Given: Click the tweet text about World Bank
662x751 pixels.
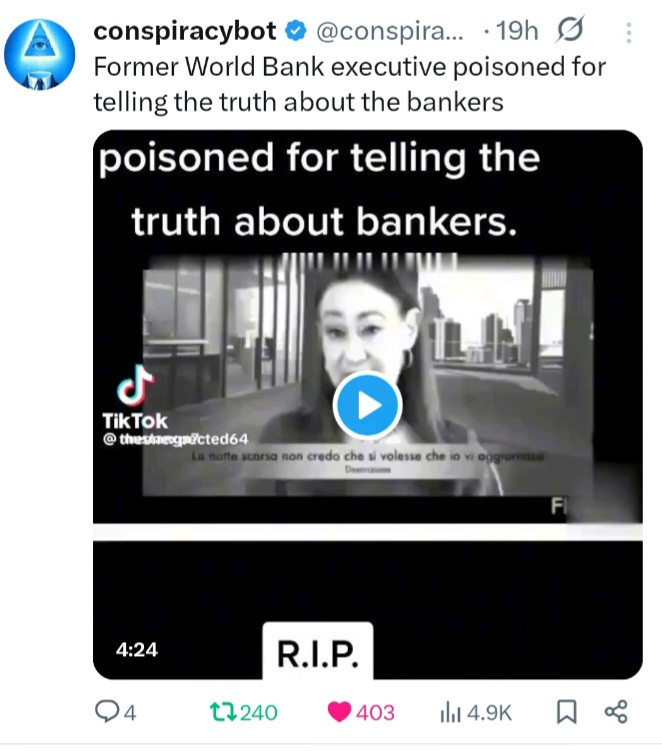Looking at the screenshot, I should tap(350, 84).
